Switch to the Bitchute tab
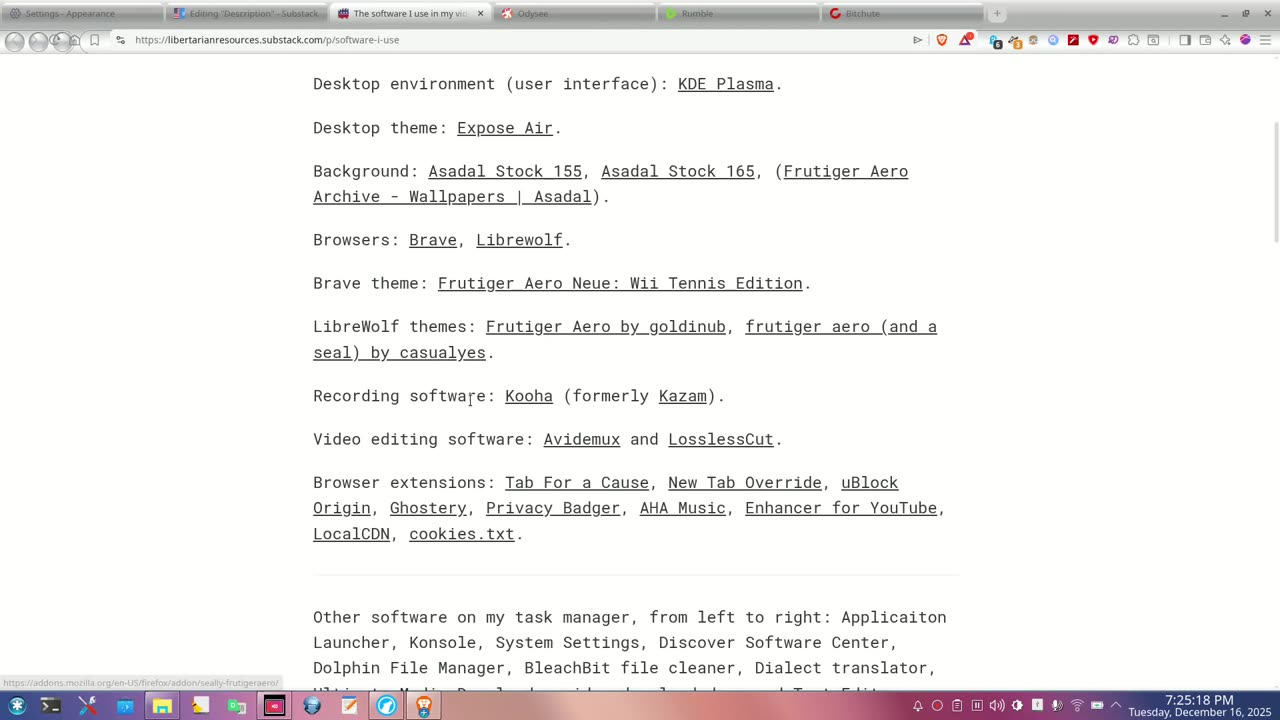Image resolution: width=1280 pixels, height=720 pixels. coord(902,14)
